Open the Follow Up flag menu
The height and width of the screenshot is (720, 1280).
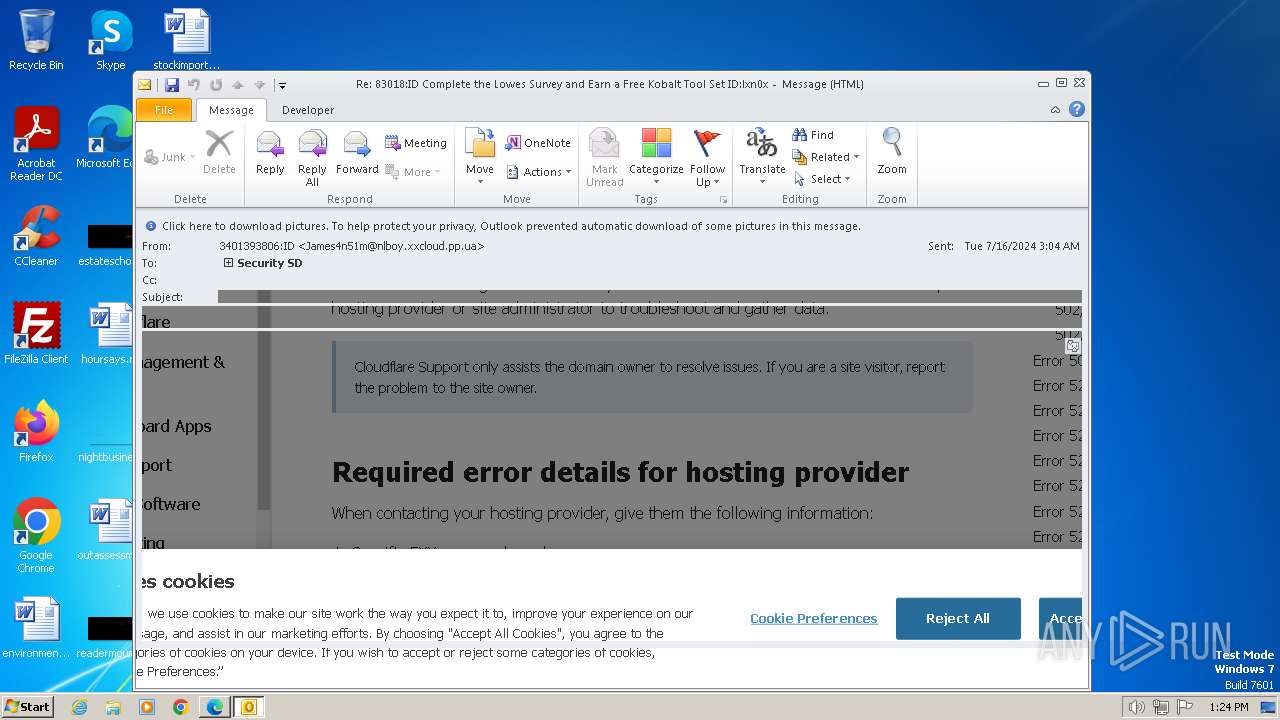tap(707, 157)
